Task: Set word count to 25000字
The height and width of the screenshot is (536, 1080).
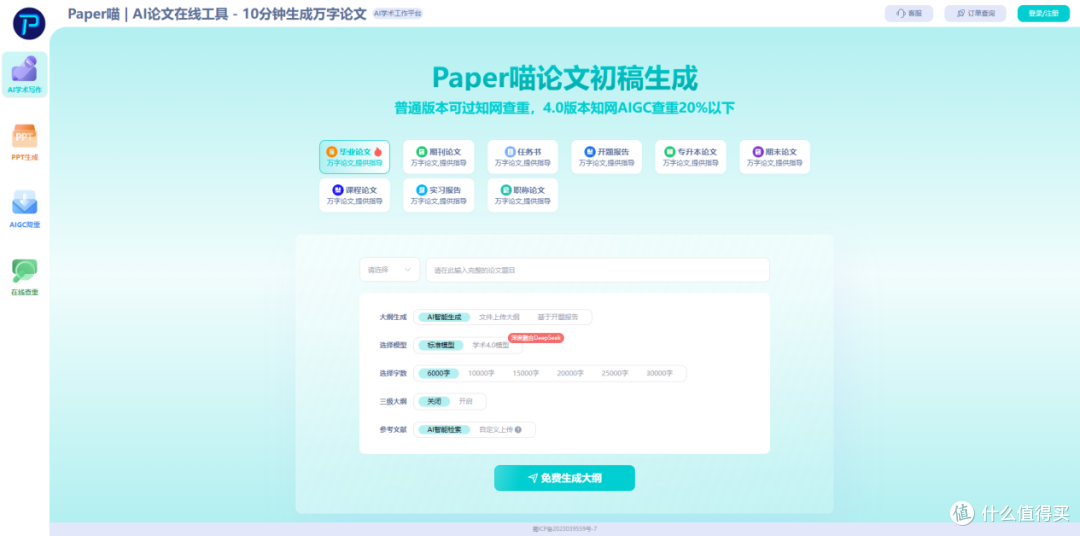Action: point(615,373)
